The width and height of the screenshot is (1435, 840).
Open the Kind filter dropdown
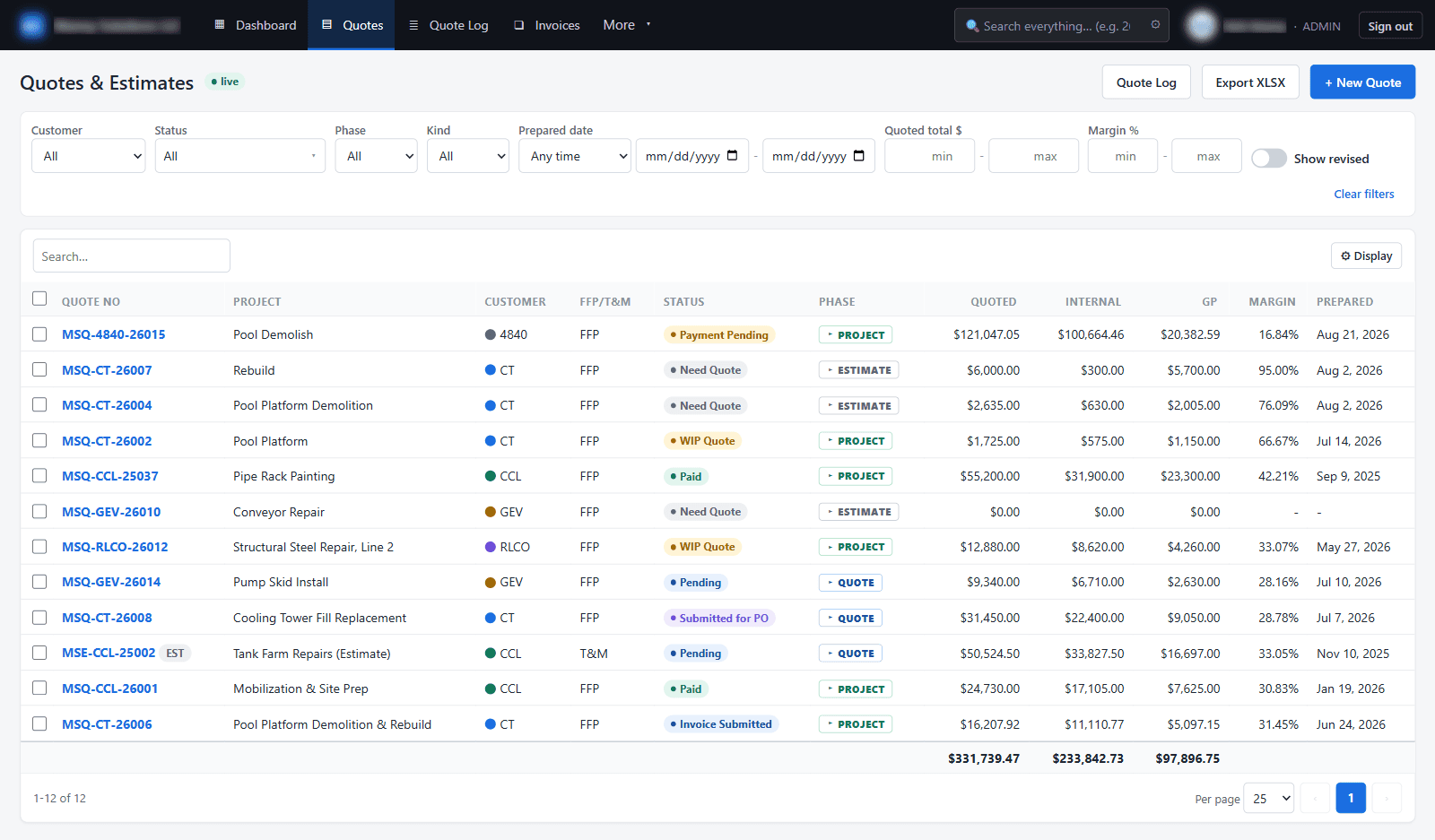click(x=468, y=156)
